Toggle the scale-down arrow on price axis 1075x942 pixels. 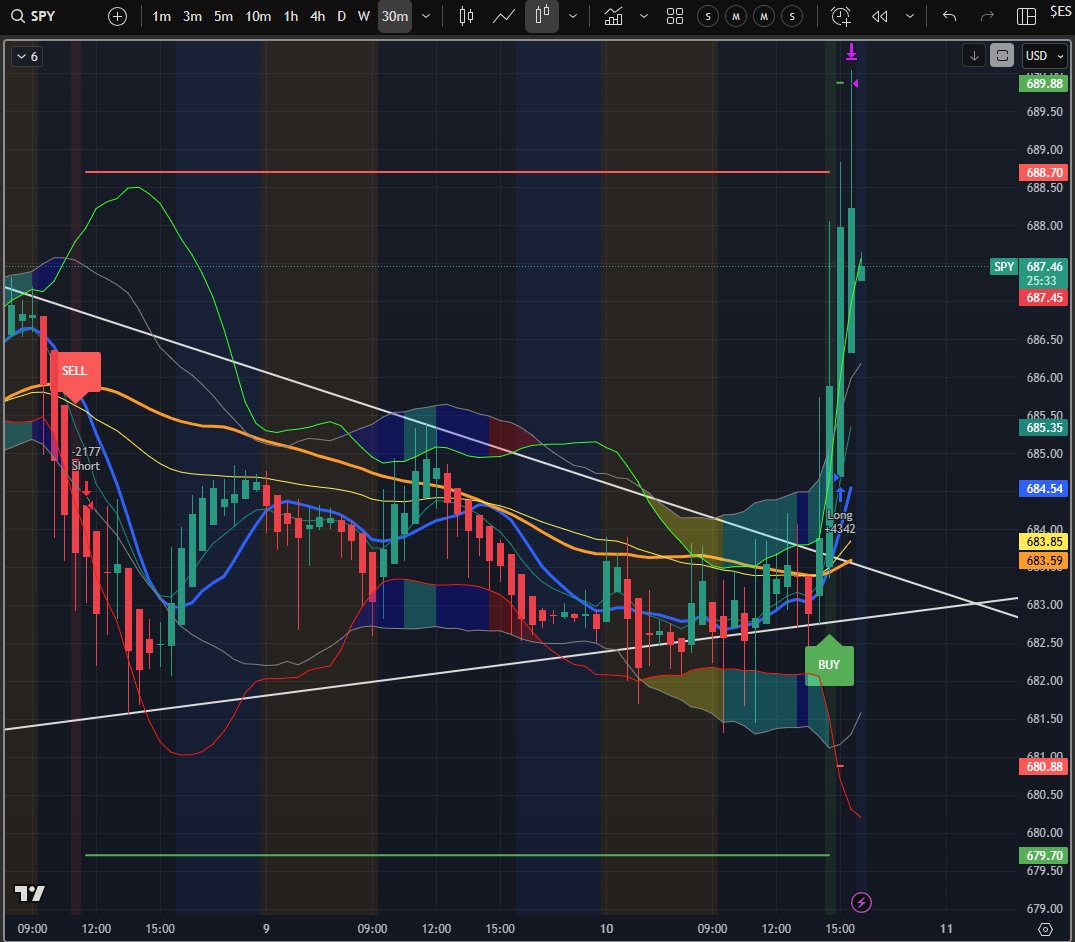click(x=973, y=56)
